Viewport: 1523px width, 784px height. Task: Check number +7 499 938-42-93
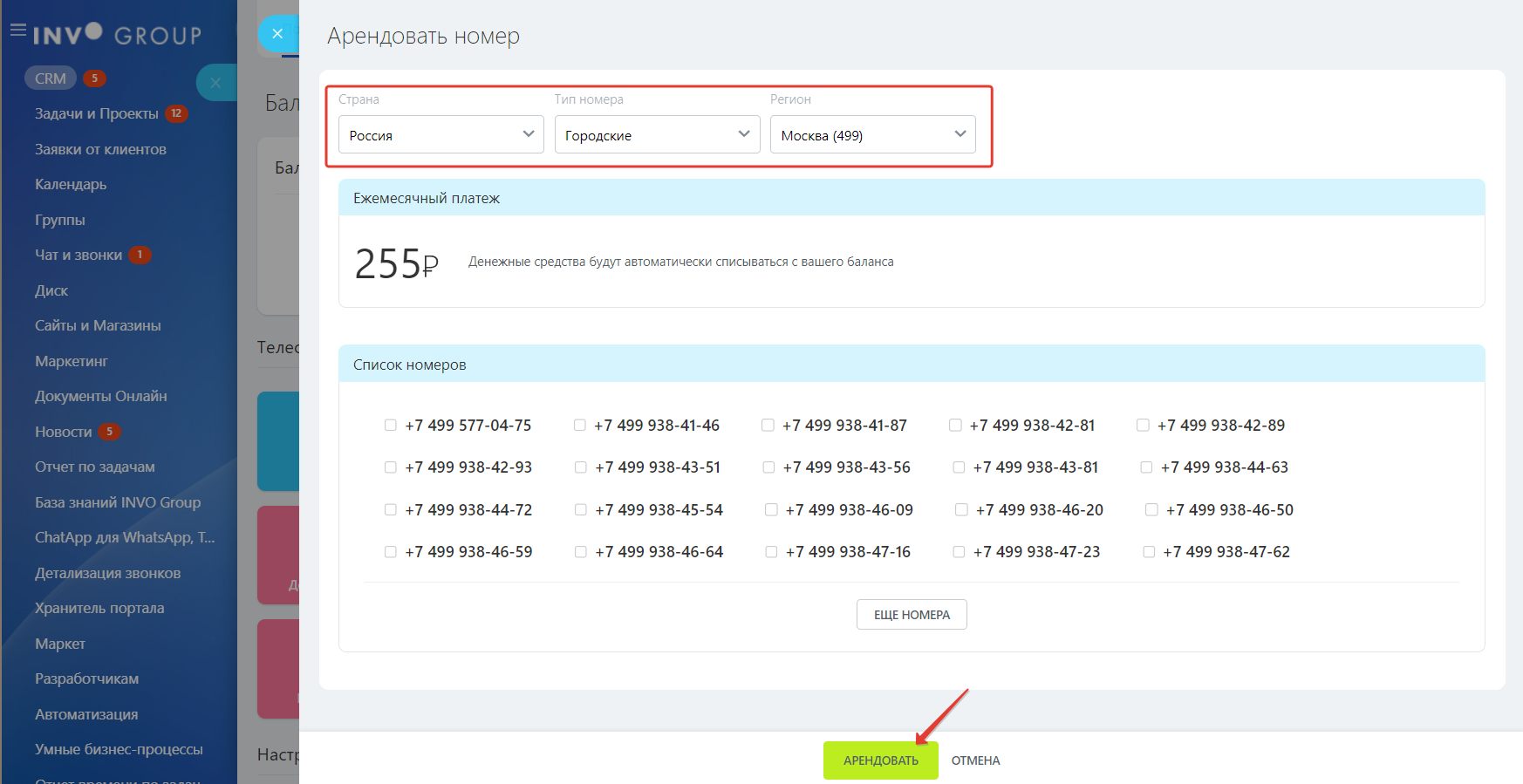click(x=391, y=467)
